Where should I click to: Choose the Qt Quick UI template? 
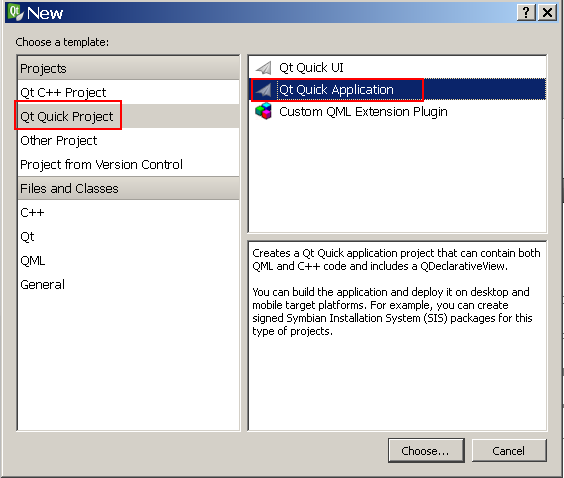coord(397,68)
